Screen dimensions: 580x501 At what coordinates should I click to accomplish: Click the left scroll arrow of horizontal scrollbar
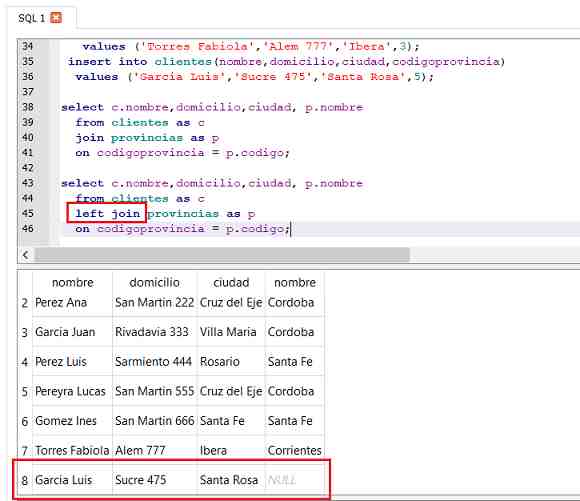pyautogui.click(x=25, y=255)
